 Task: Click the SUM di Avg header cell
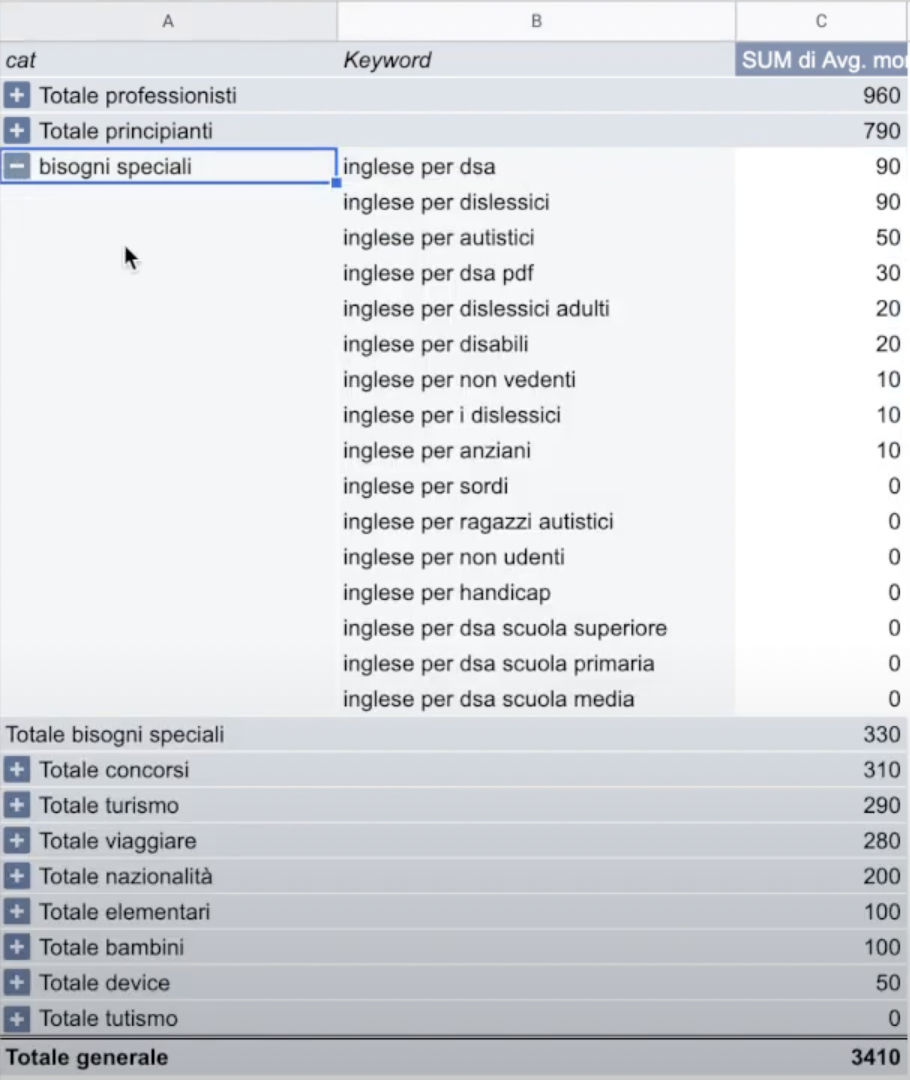820,60
